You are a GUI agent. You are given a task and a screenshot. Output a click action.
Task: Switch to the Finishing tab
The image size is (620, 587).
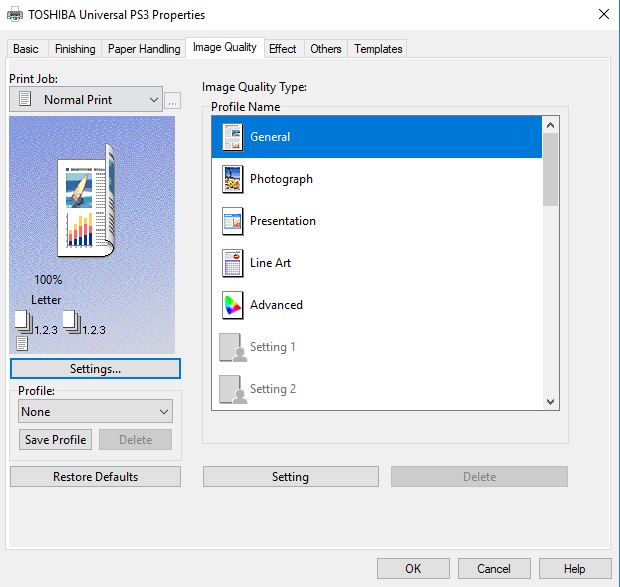coord(75,49)
